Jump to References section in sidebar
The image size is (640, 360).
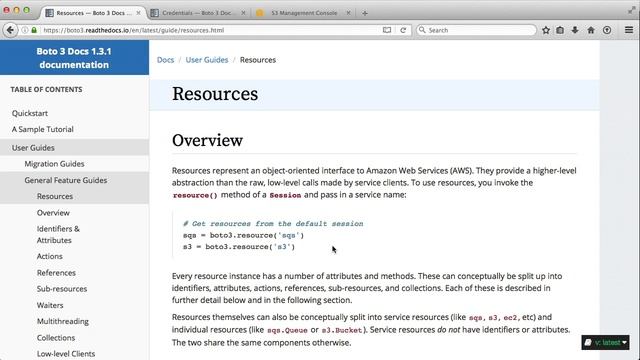pos(56,273)
